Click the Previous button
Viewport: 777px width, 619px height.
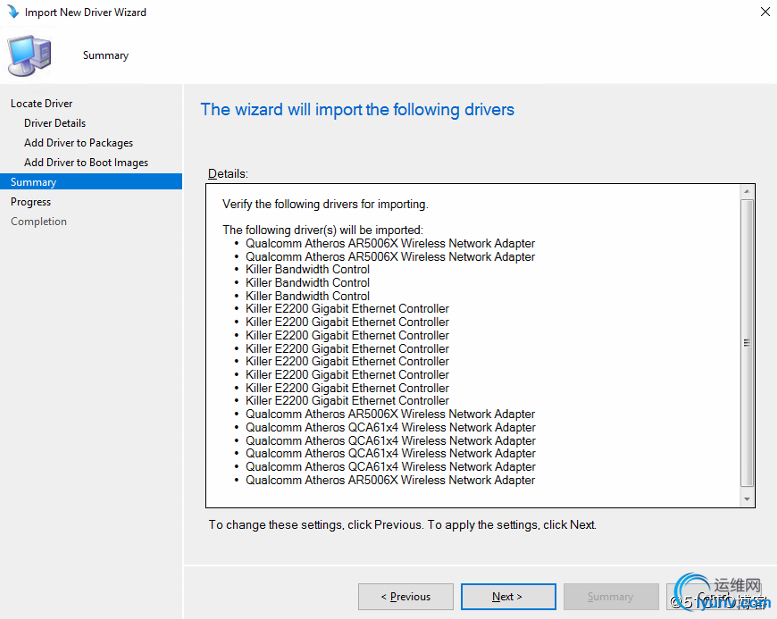pos(405,596)
